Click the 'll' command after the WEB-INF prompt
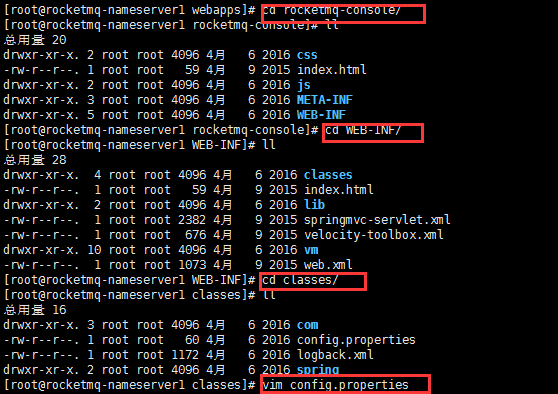 click(x=269, y=145)
